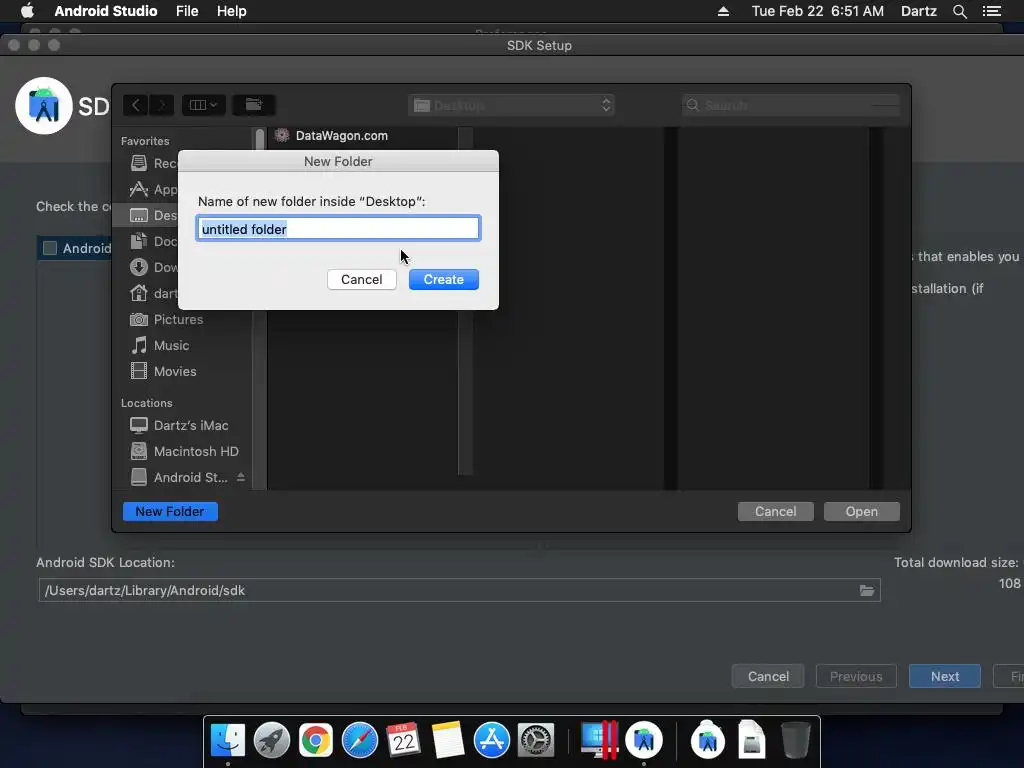Click the eject icon in menu bar
The width and height of the screenshot is (1024, 768).
[x=724, y=11]
